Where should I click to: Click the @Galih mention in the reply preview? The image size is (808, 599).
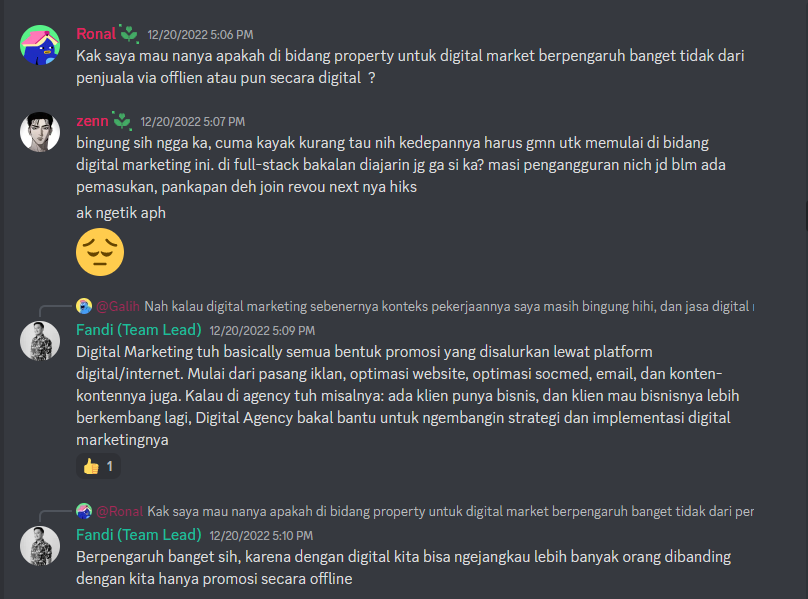(x=118, y=306)
